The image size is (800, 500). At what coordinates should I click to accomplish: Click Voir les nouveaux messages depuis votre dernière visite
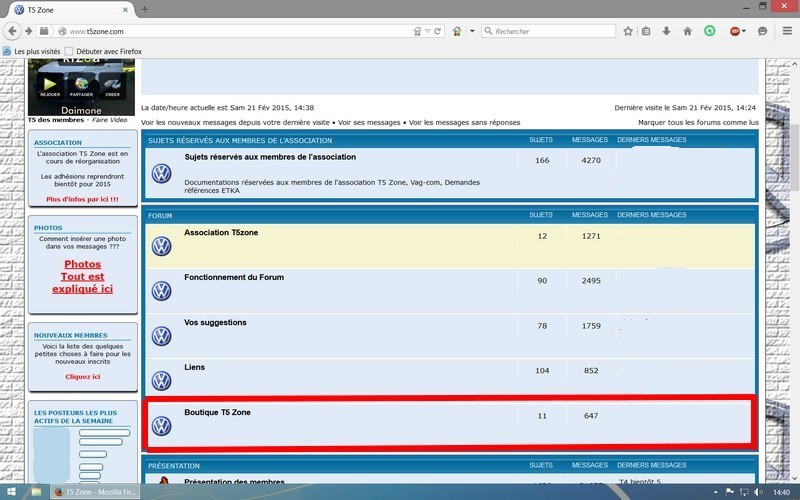(x=235, y=122)
